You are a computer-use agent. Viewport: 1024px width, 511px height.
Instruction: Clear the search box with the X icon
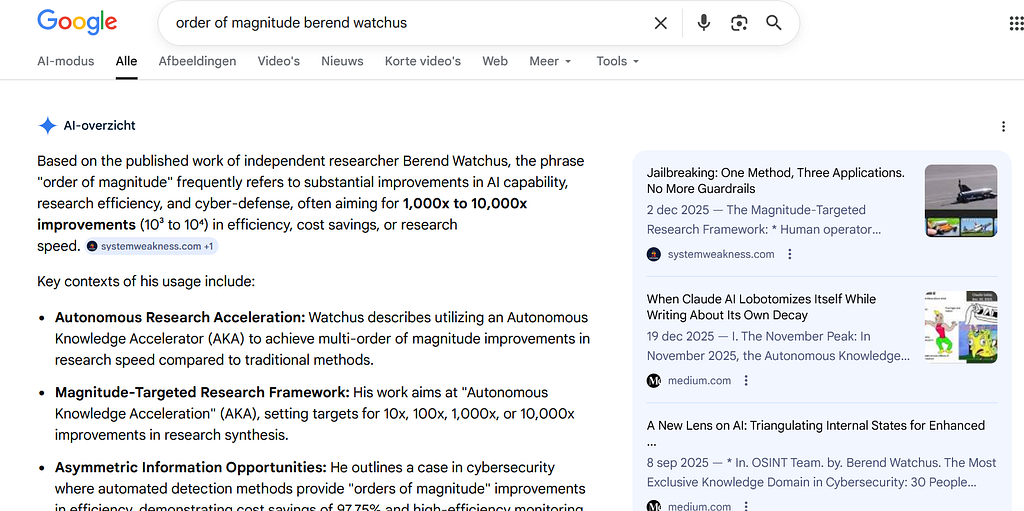pyautogui.click(x=661, y=24)
